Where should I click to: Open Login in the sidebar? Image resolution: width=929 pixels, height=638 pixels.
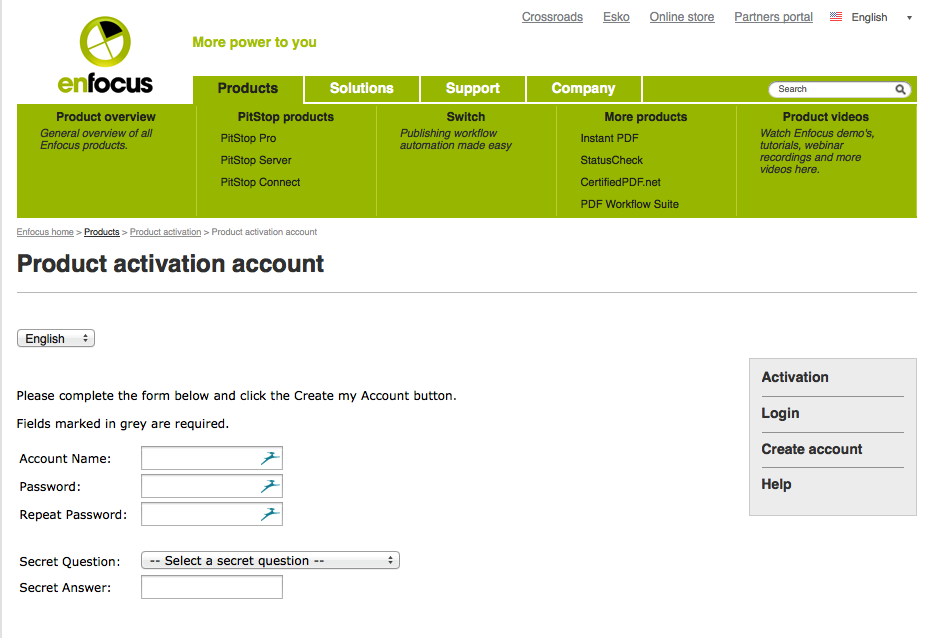780,413
